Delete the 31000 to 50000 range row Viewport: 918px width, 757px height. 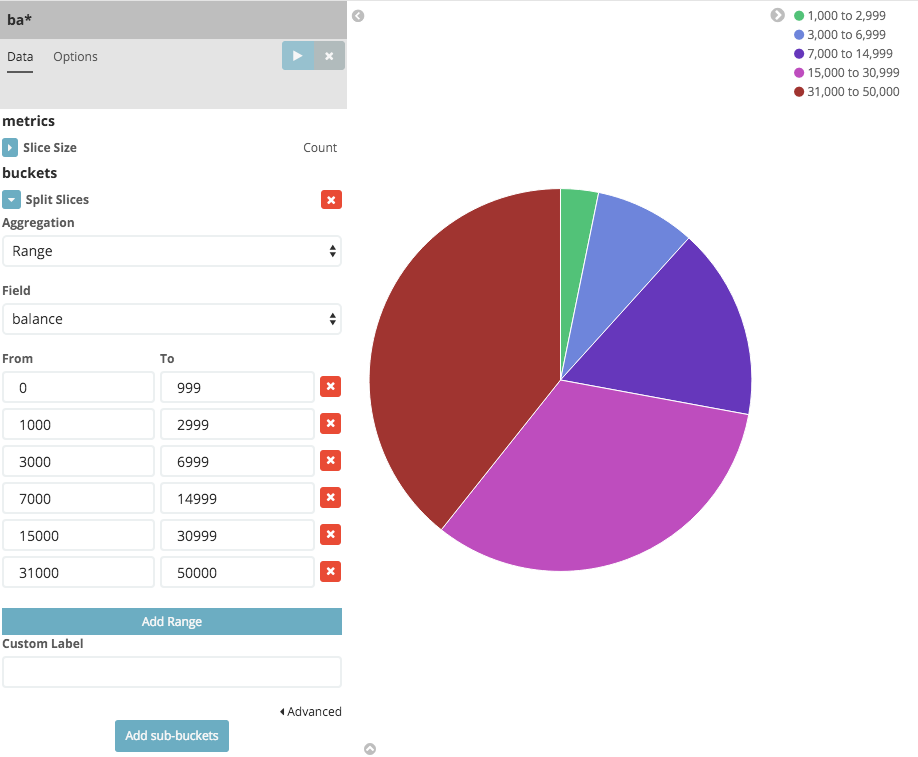(330, 572)
